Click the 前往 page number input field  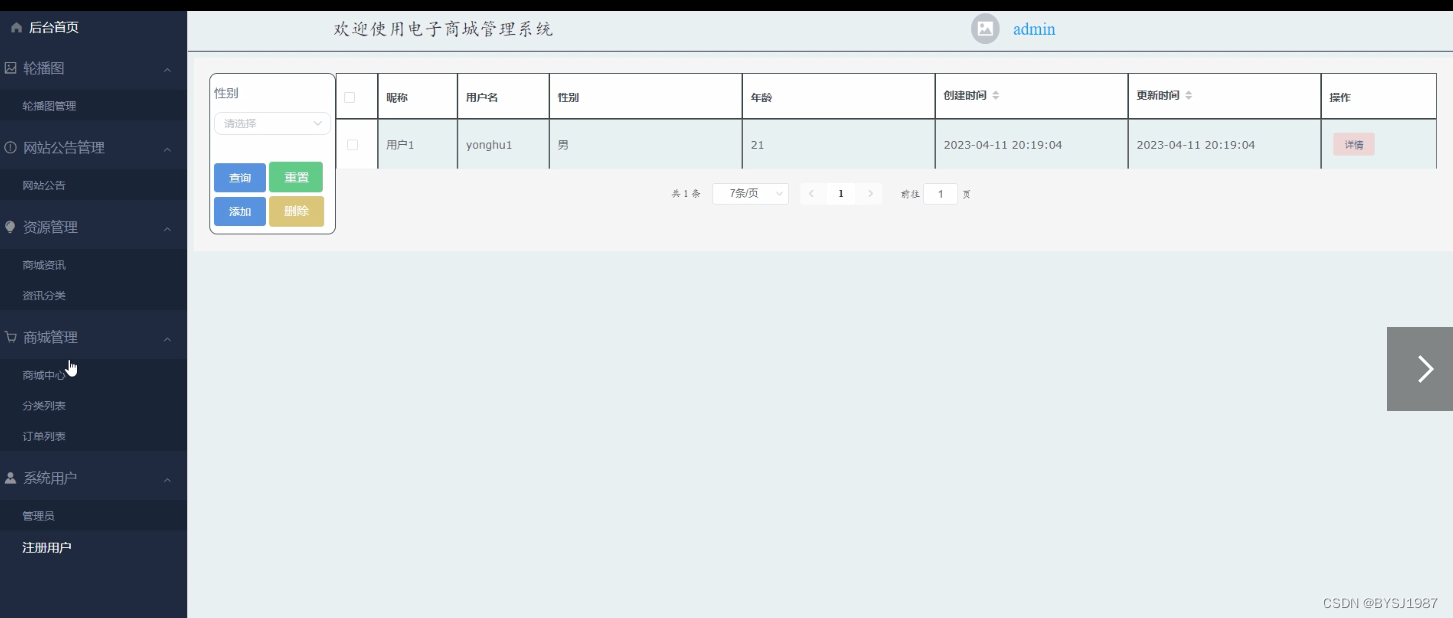[x=940, y=194]
